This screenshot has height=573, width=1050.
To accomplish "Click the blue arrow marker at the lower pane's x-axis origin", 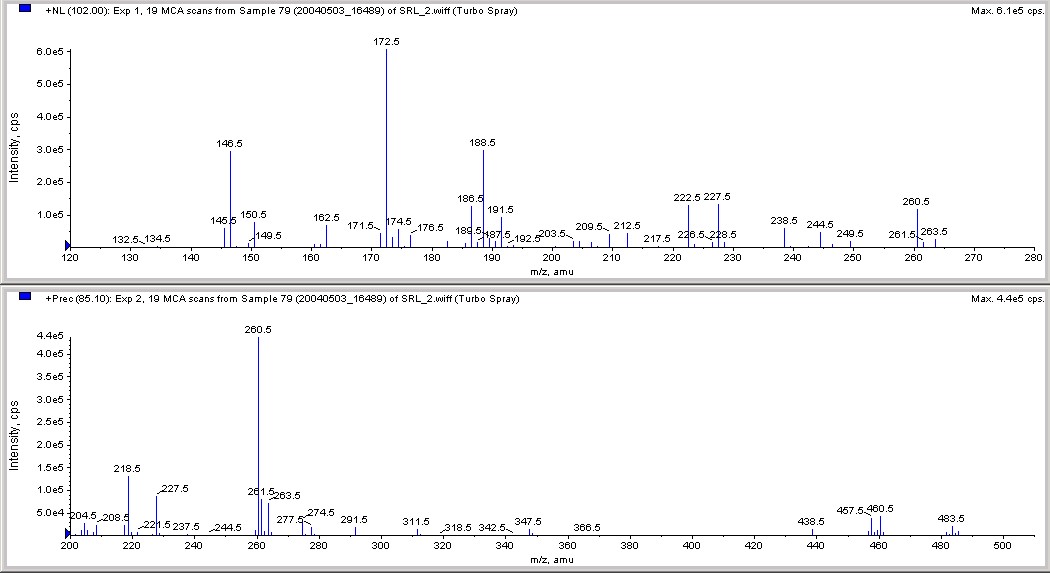I will pyautogui.click(x=67, y=534).
